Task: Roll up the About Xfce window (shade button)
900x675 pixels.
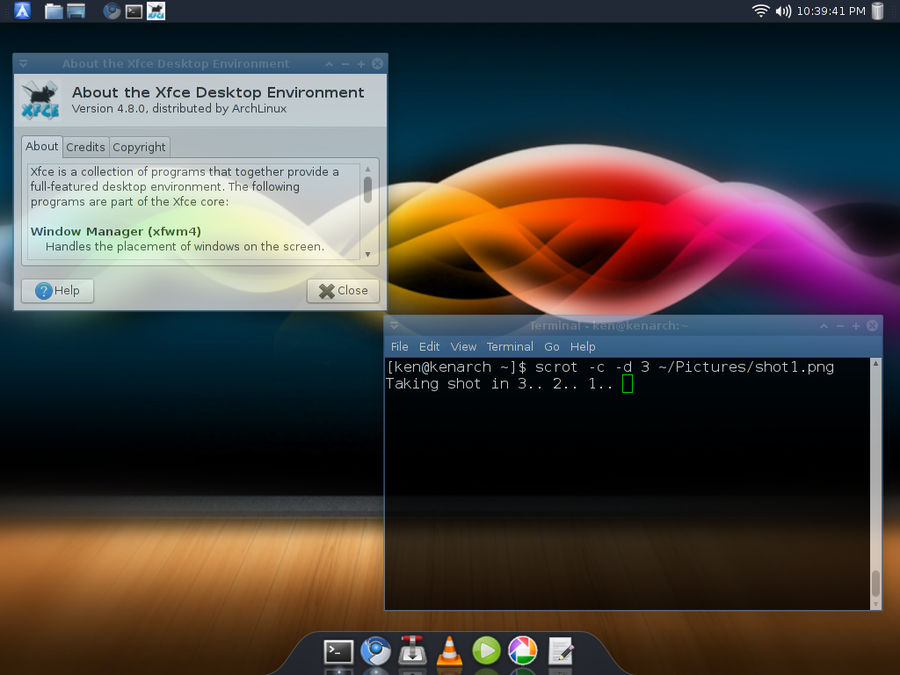Action: click(329, 64)
